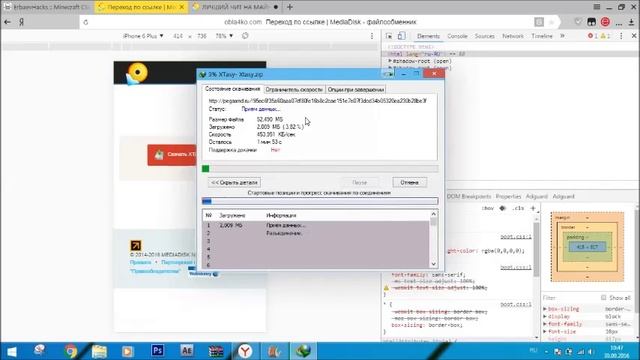Click the media player taskbar icon
Image resolution: width=640 pixels, height=360 pixels.
[128, 351]
